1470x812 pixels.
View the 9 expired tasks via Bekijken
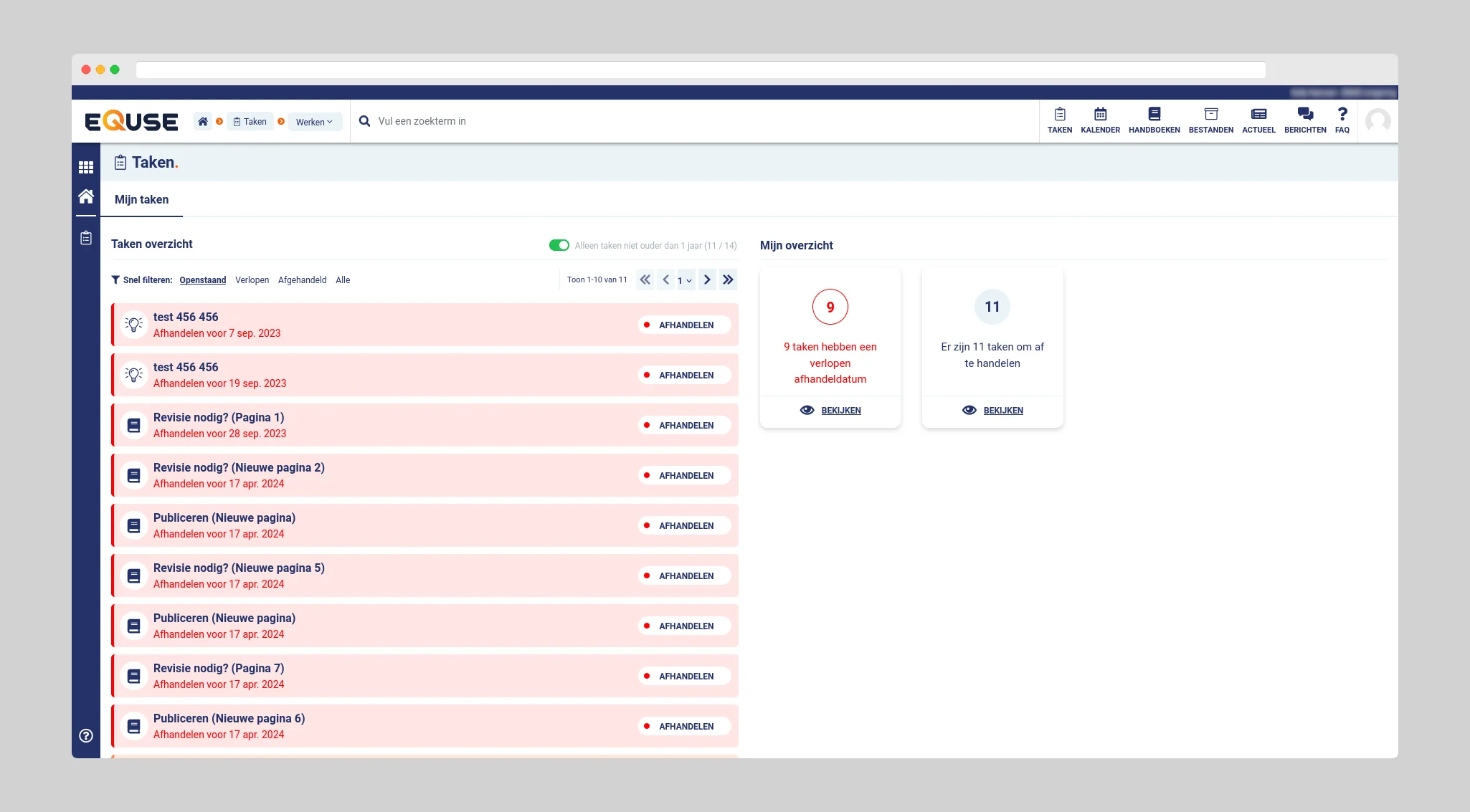830,411
